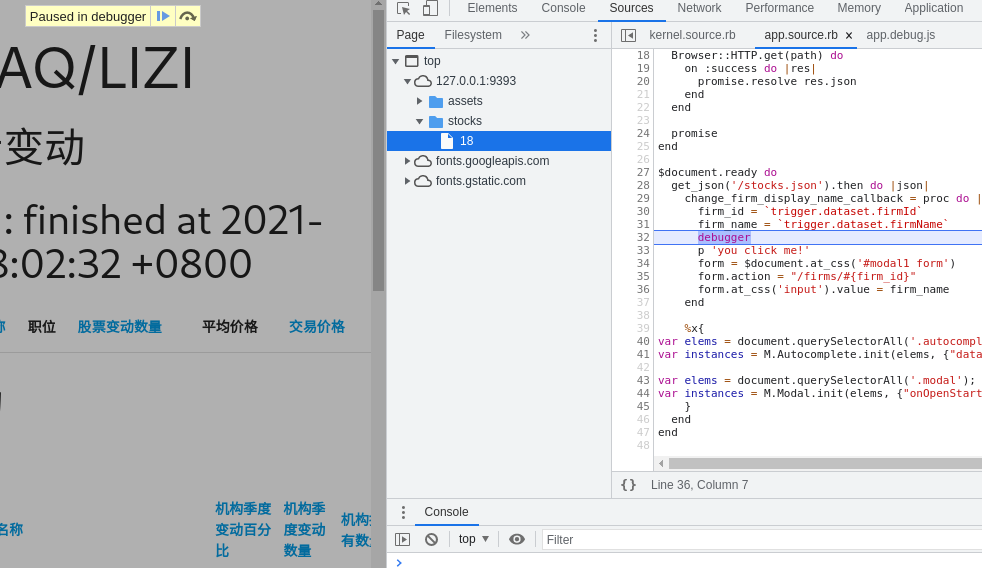Viewport: 982px width, 568px height.
Task: Show more navigator tabs chevron
Action: click(525, 35)
